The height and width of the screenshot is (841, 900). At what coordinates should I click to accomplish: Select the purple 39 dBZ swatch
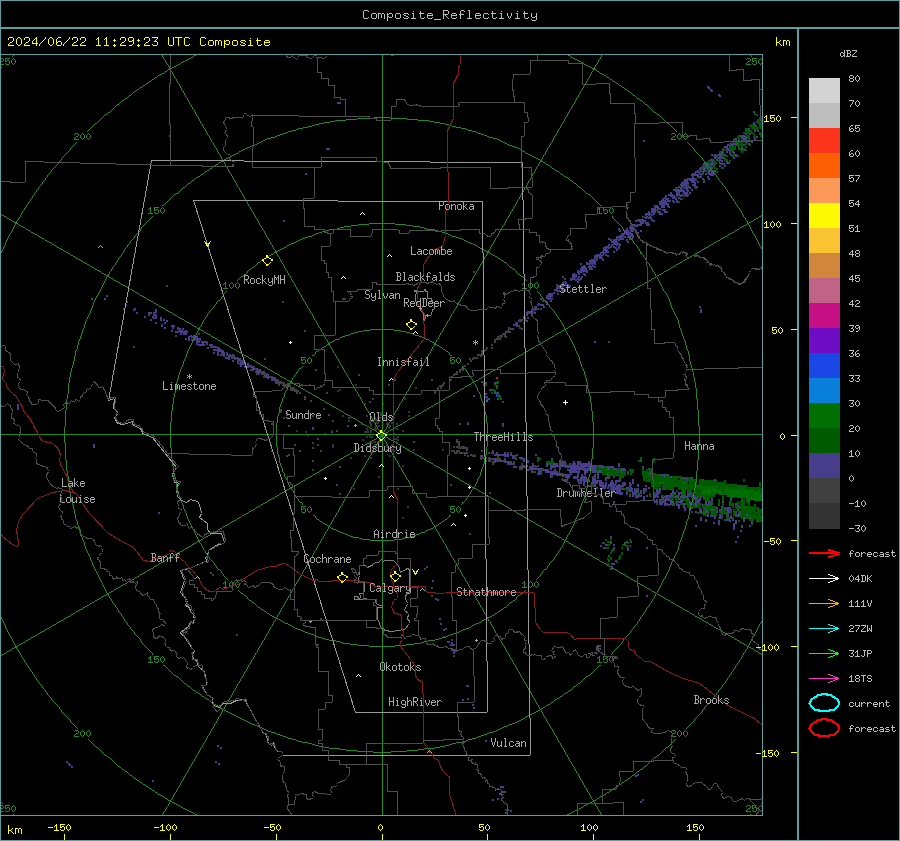(824, 340)
